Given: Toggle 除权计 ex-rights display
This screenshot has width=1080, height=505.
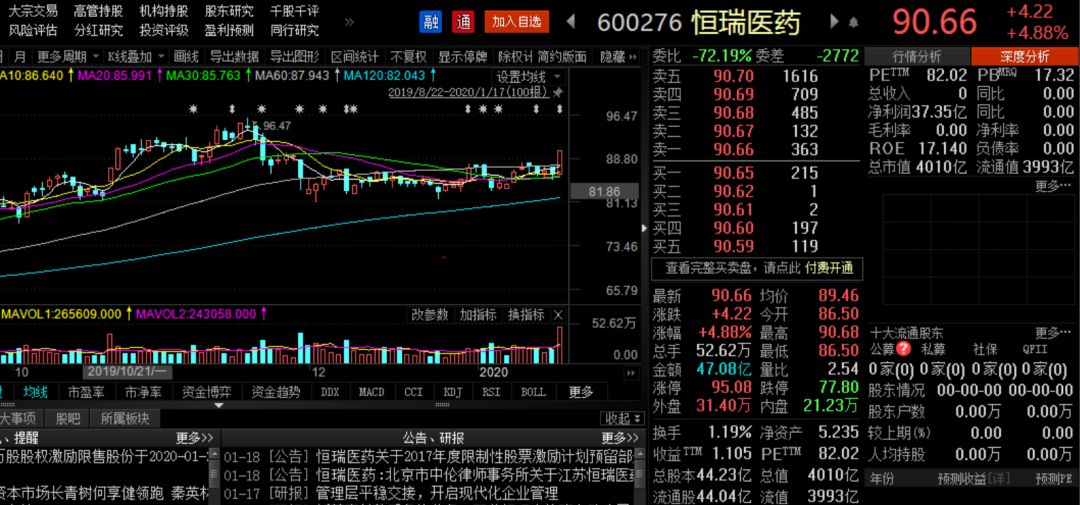Looking at the screenshot, I should 515,56.
